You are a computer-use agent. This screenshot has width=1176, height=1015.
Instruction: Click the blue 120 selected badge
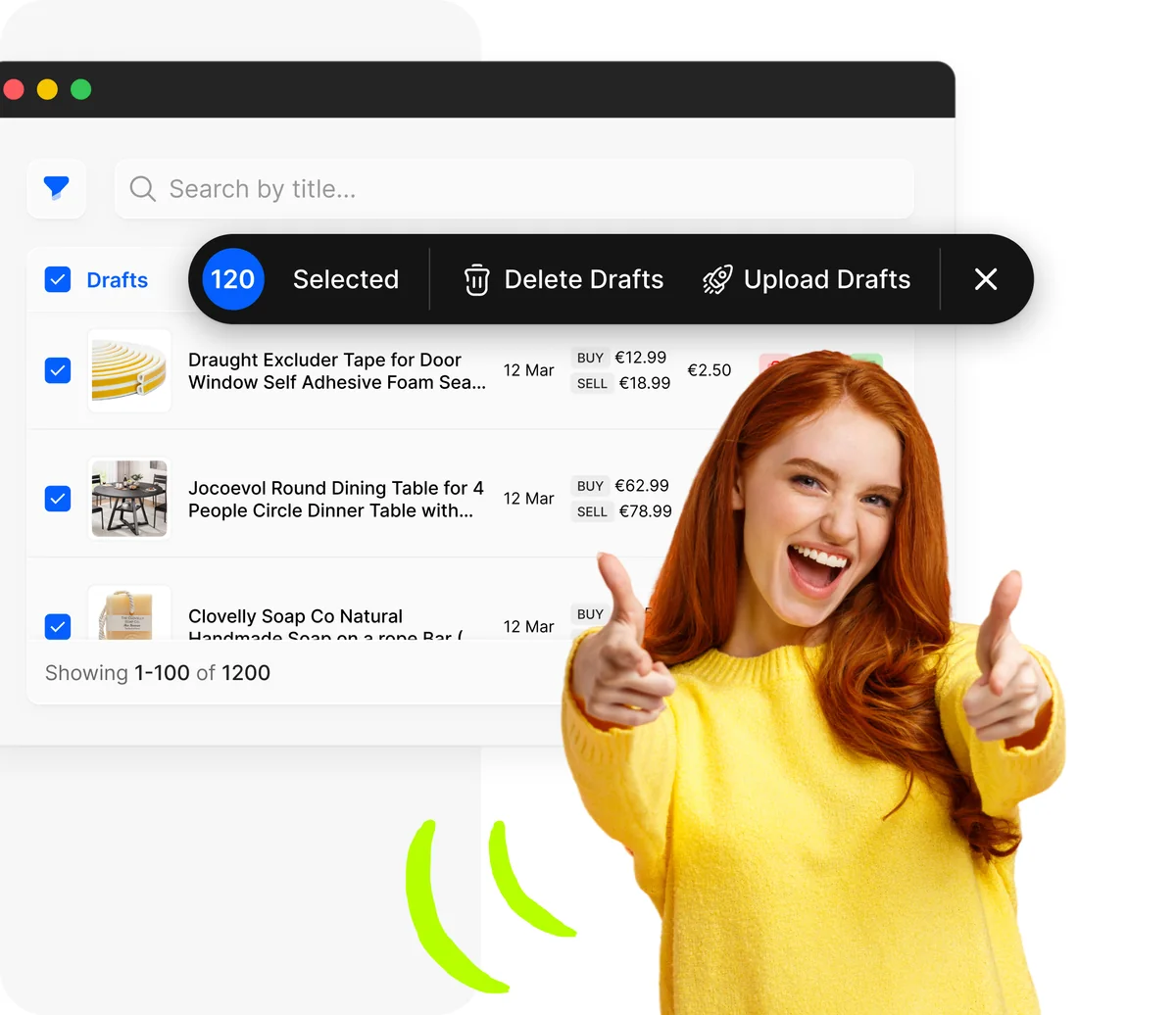(233, 279)
